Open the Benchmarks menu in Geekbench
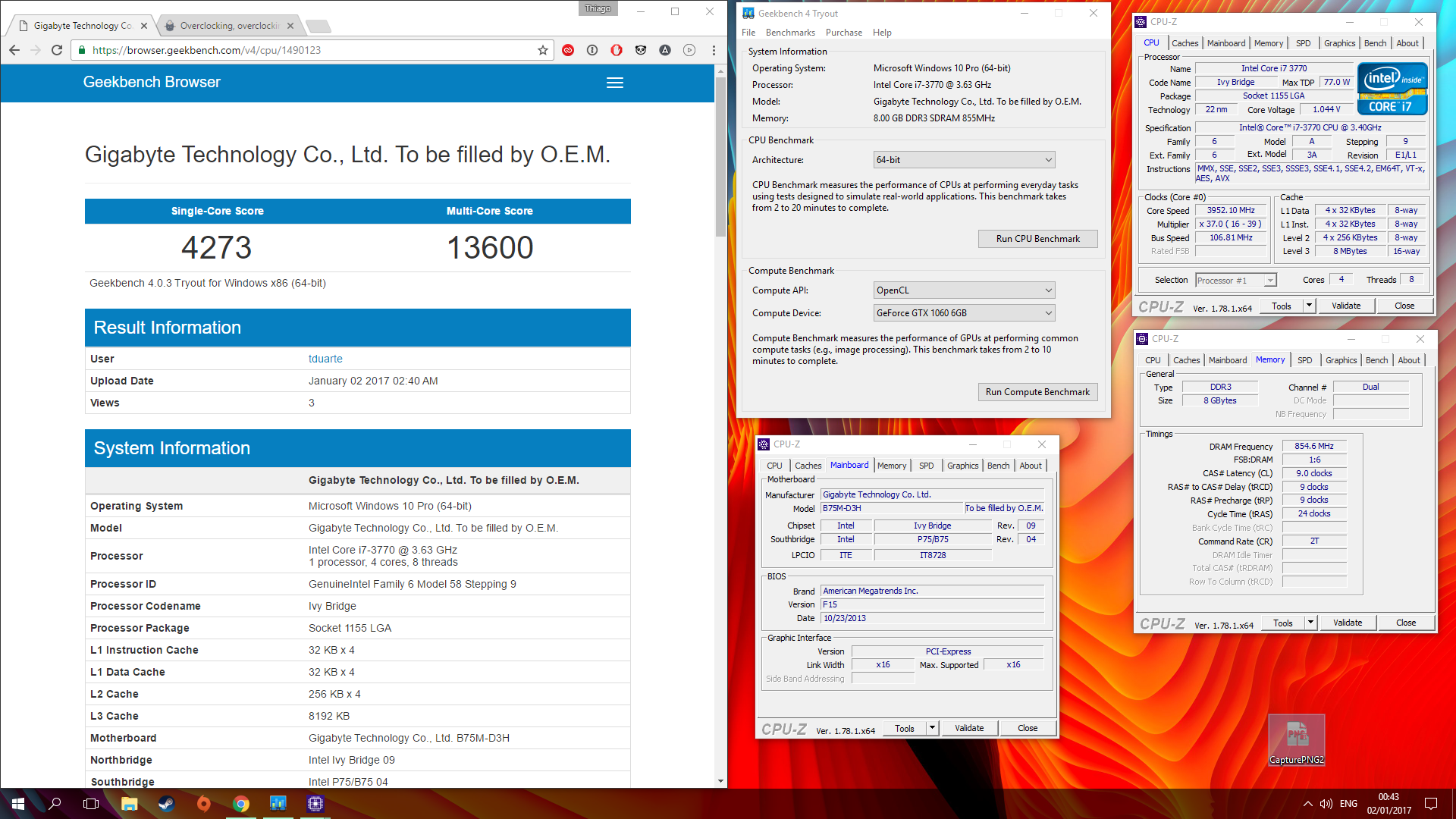 pyautogui.click(x=790, y=33)
